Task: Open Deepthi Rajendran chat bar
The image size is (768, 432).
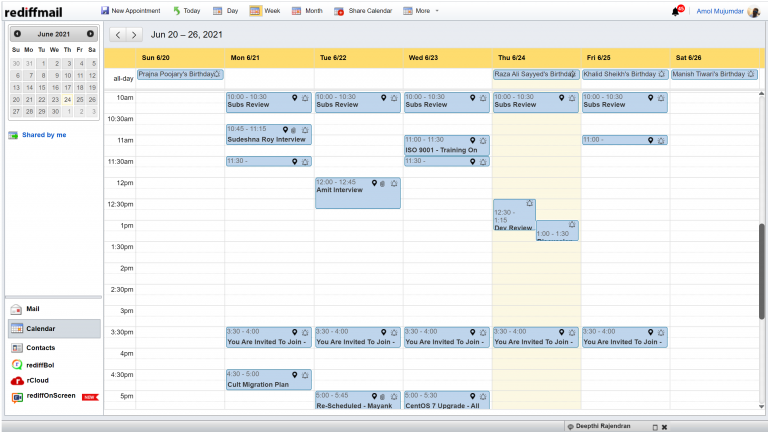Action: point(602,426)
